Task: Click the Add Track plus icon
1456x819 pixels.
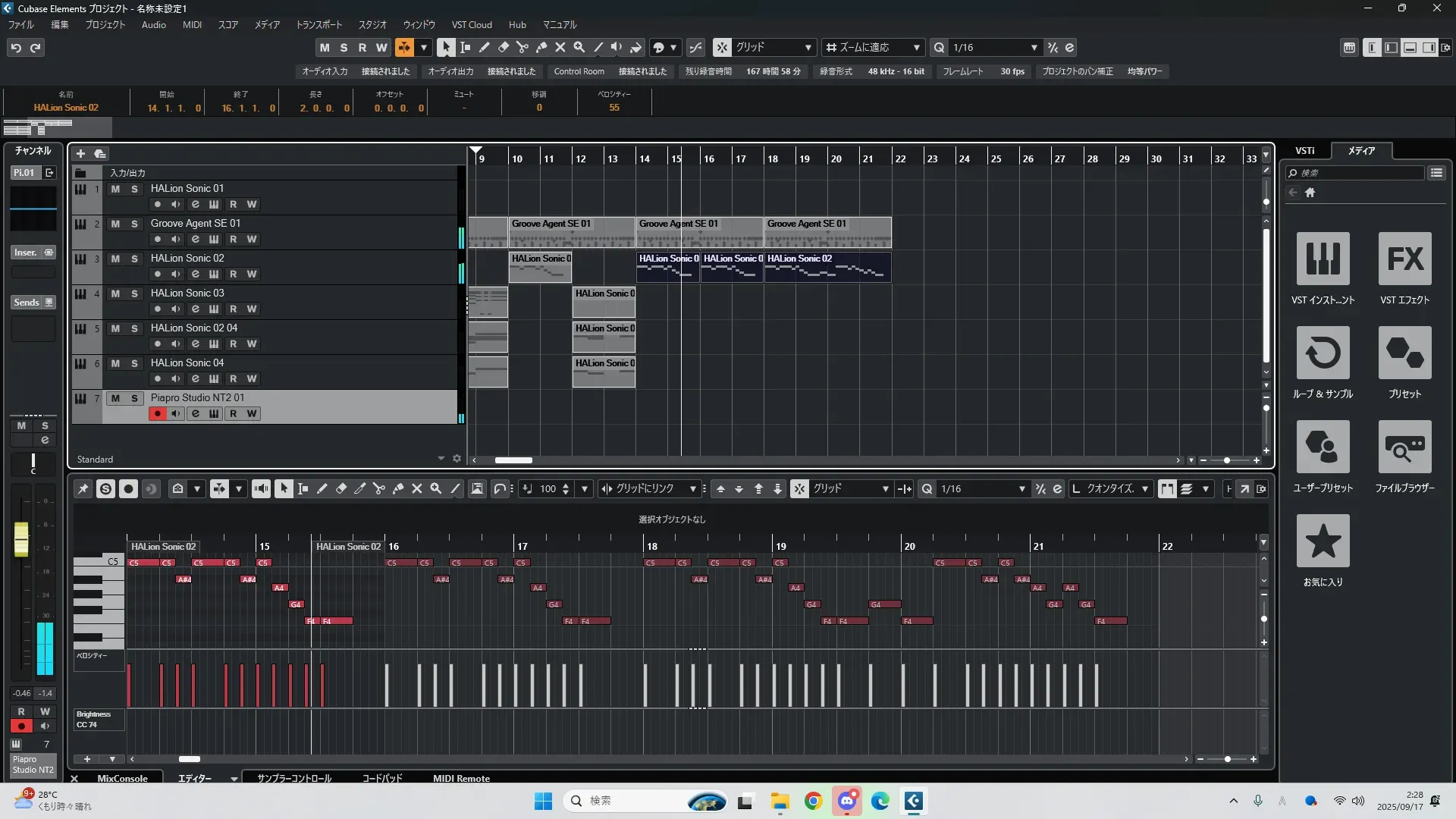Action: tap(80, 154)
